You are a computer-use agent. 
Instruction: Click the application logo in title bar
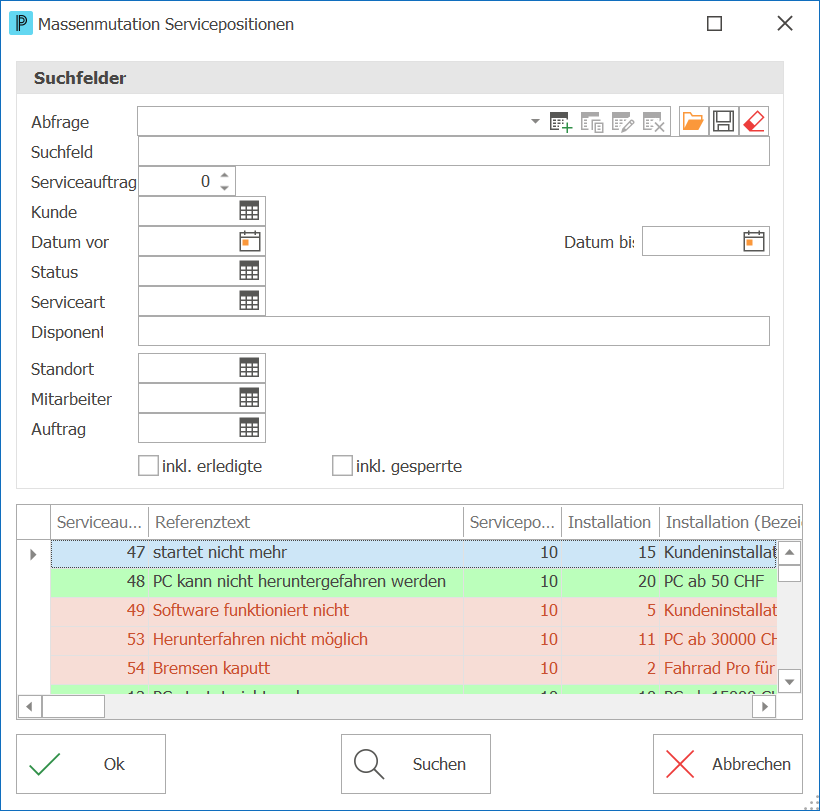point(21,24)
